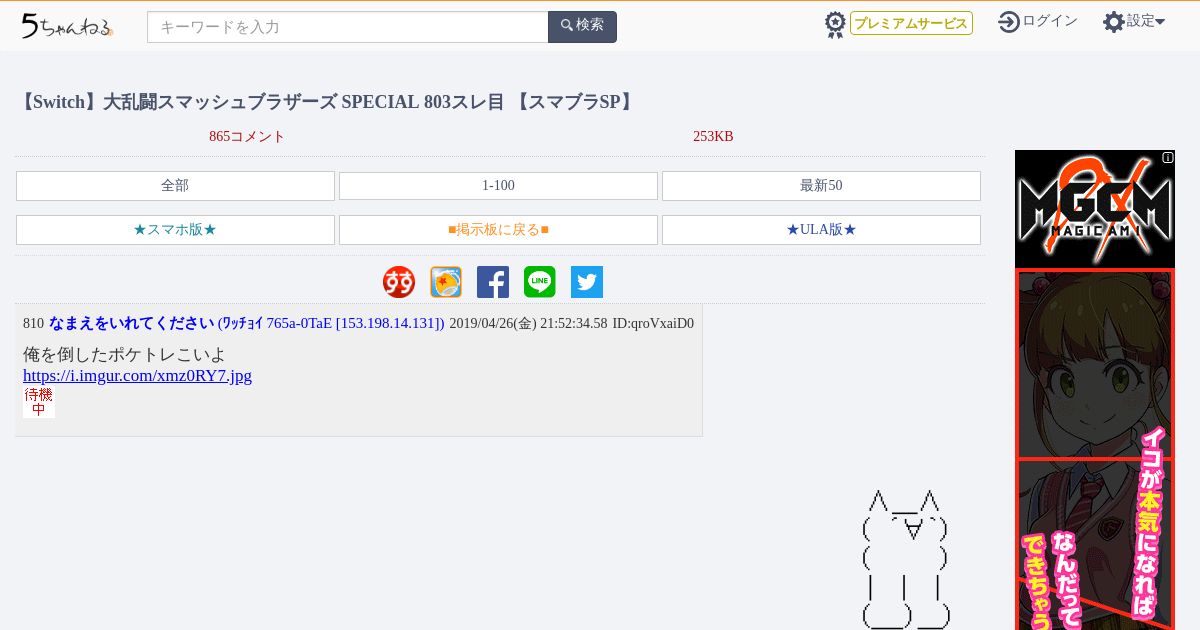Click the orange-bordered app share icon

point(446,282)
